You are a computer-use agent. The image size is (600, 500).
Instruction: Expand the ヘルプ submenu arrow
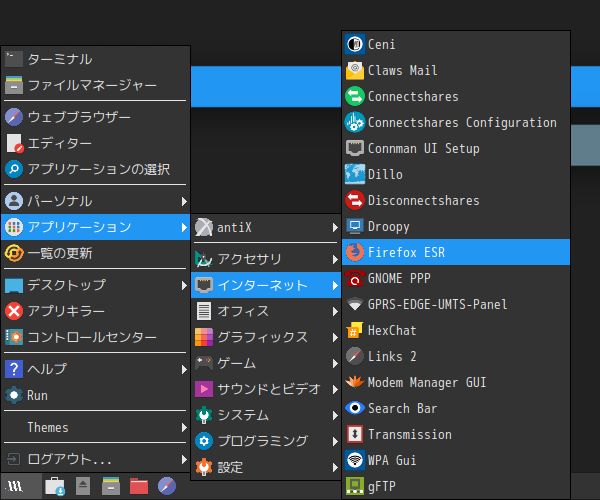point(184,370)
